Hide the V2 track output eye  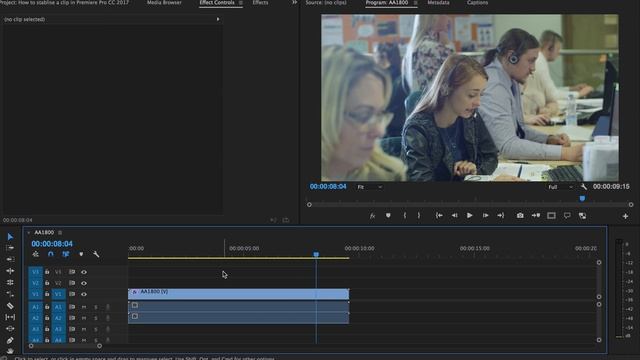coord(84,283)
